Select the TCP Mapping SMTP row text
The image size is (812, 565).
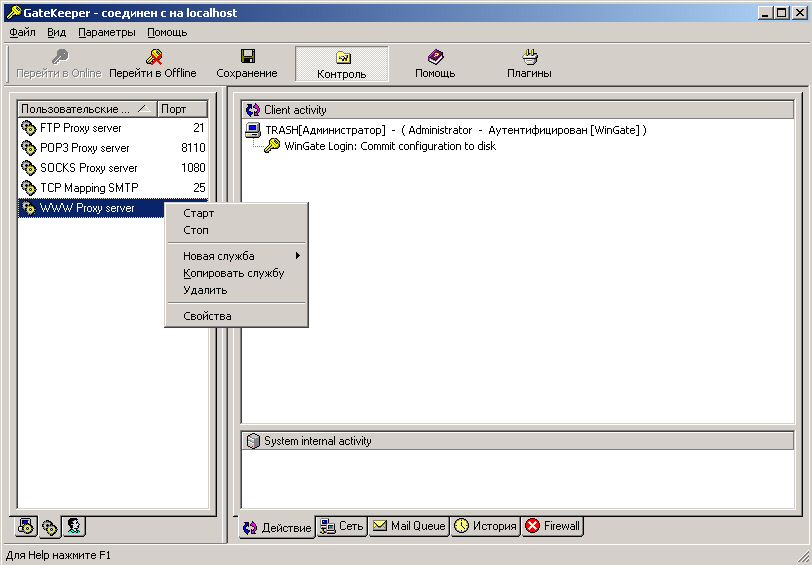pos(90,187)
